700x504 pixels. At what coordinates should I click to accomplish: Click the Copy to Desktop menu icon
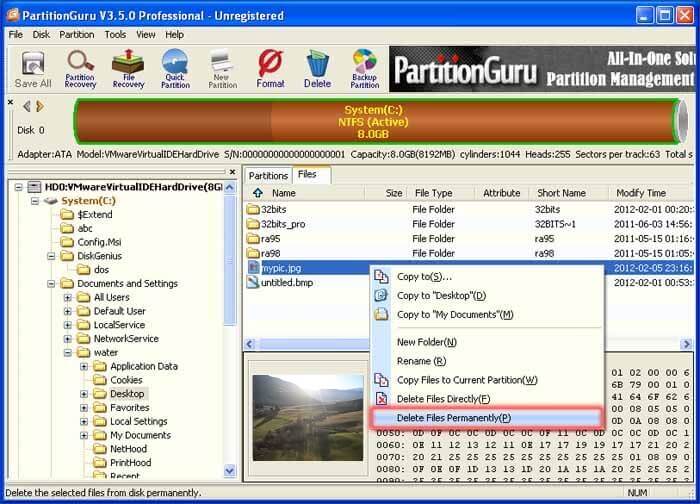381,295
